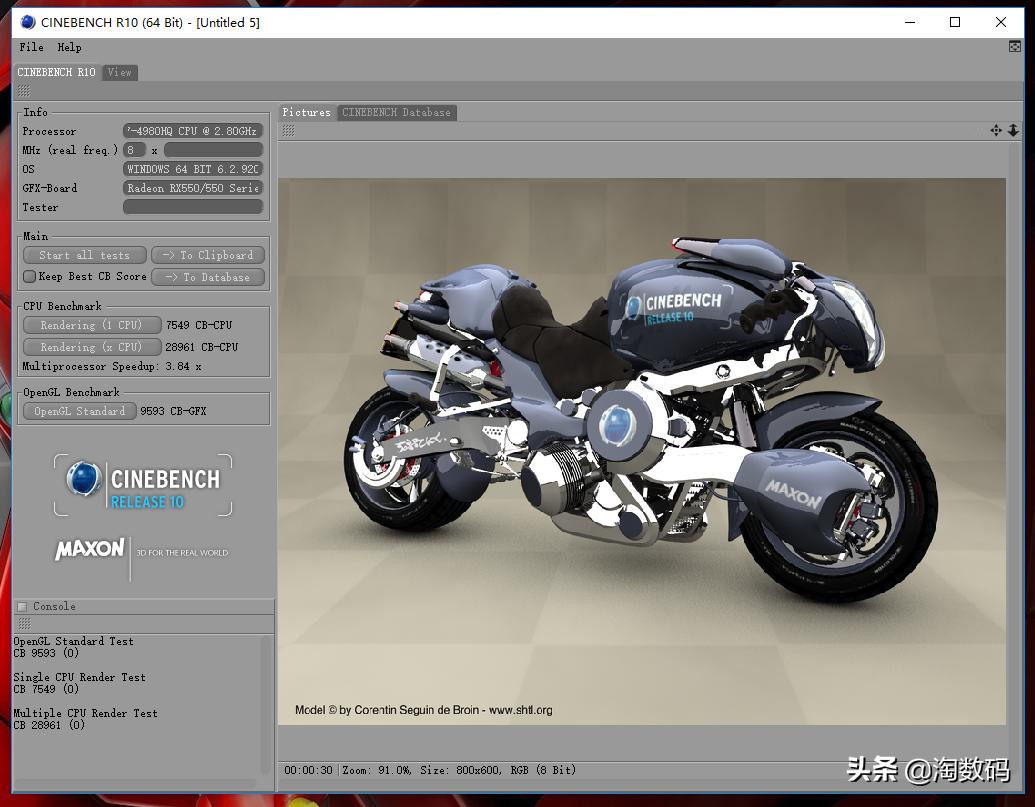Minimize the CINEBENCH window

pos(910,22)
